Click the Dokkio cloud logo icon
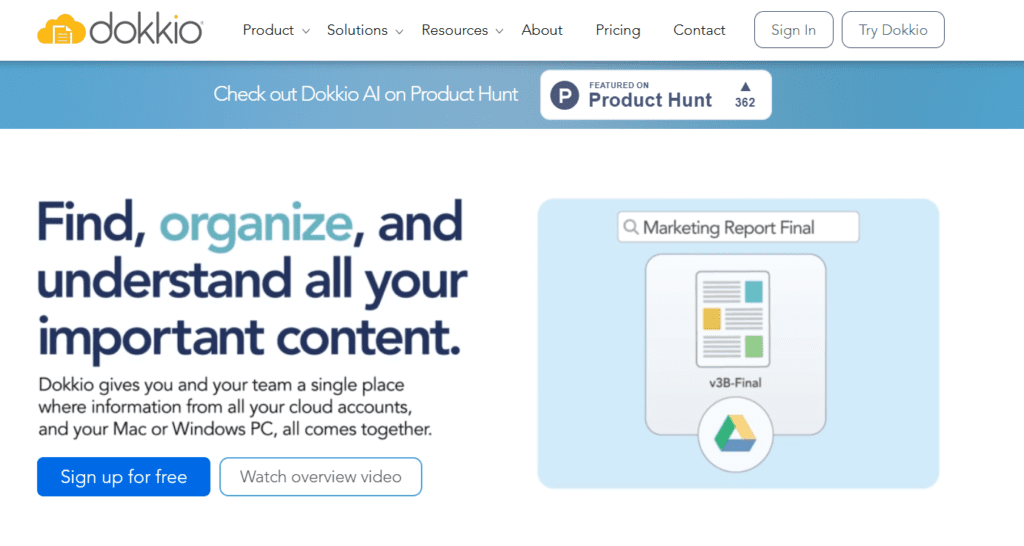Image resolution: width=1024 pixels, height=546 pixels. (x=61, y=30)
